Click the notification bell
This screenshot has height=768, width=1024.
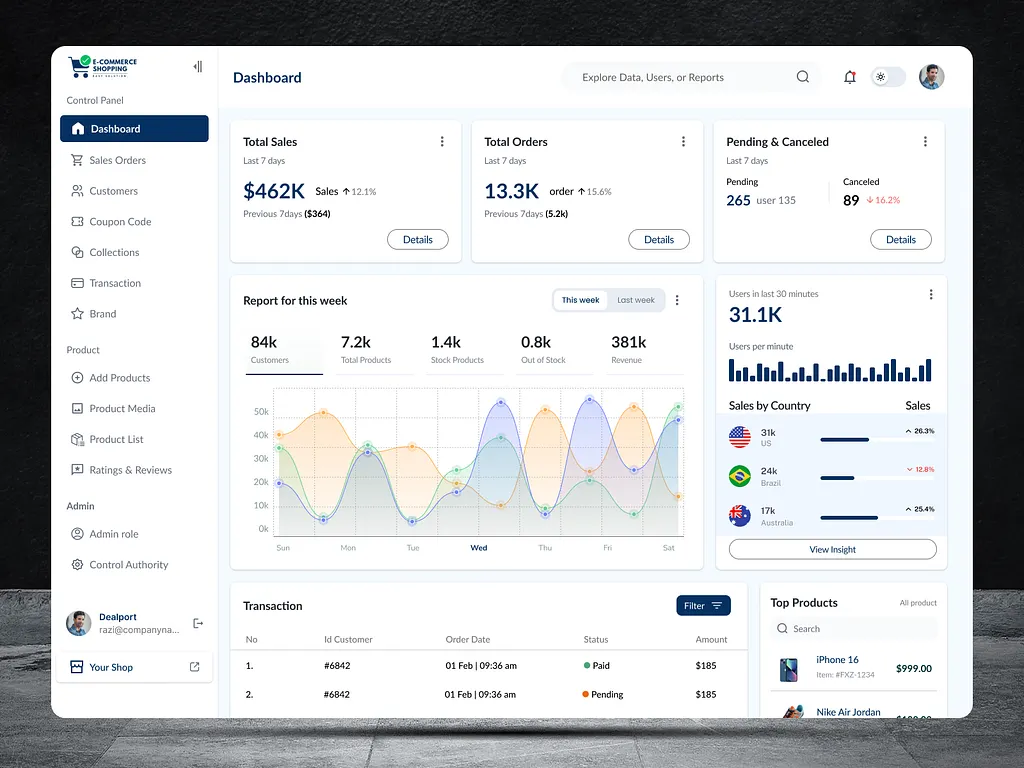(849, 77)
